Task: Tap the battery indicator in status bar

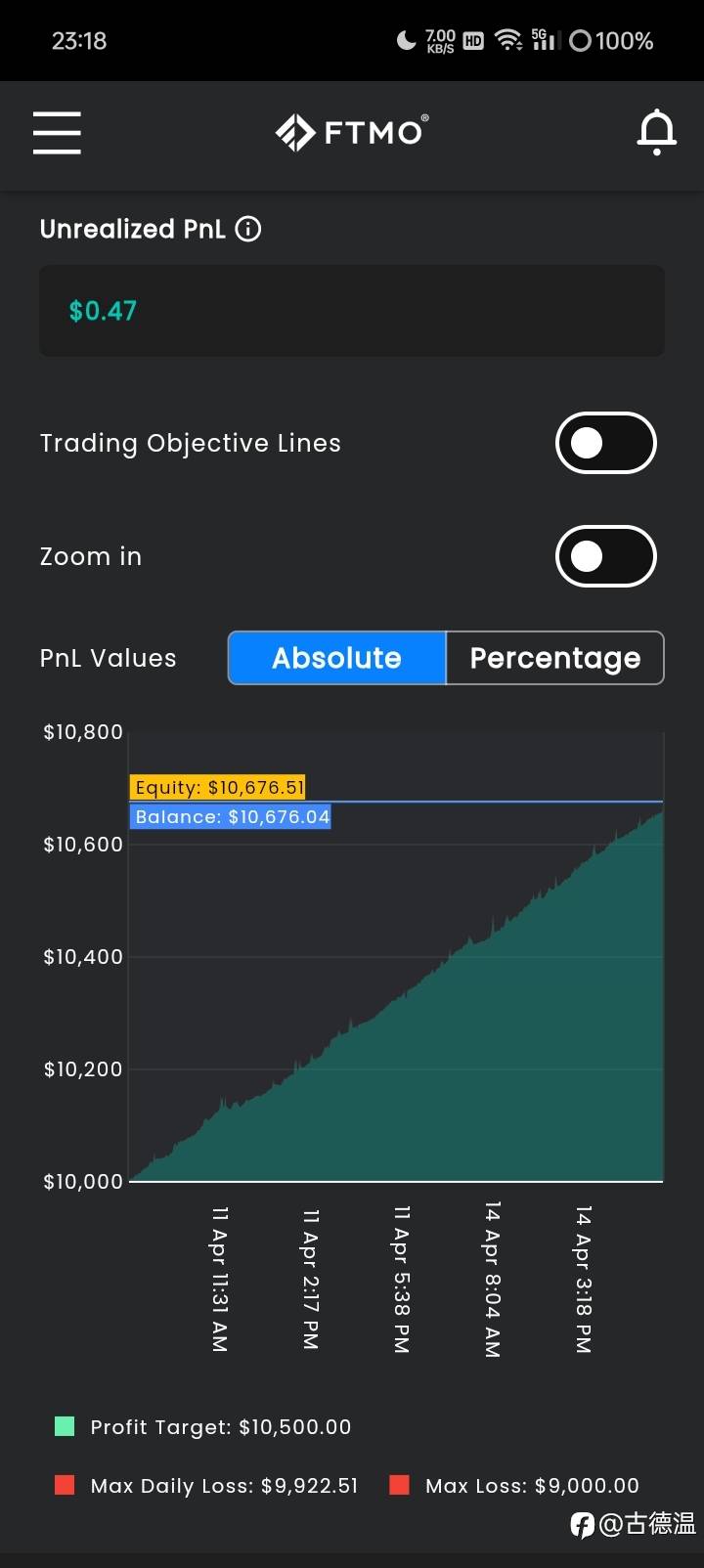Action: pos(611,40)
